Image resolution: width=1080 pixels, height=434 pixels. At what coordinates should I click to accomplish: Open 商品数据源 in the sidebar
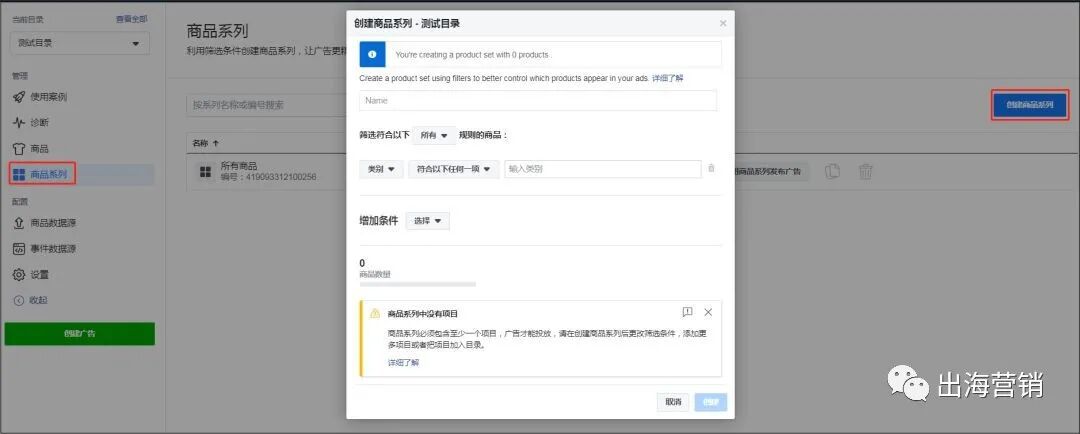tap(45, 223)
